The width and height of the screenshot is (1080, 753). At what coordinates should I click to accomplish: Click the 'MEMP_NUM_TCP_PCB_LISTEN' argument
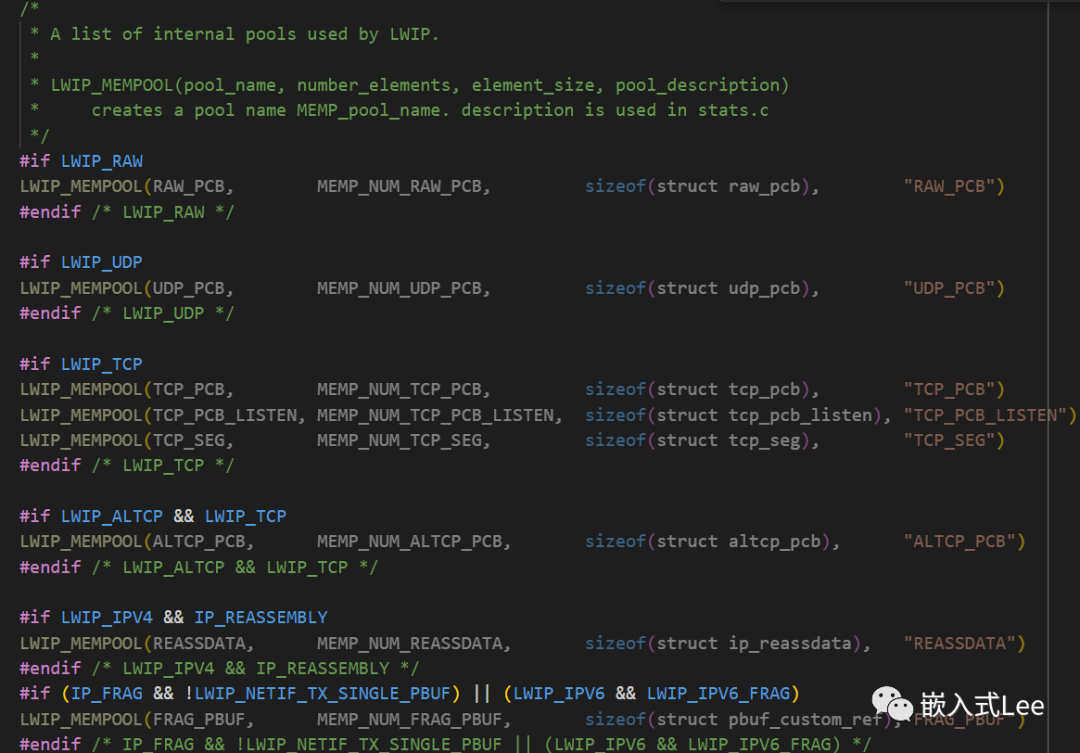[x=435, y=415]
